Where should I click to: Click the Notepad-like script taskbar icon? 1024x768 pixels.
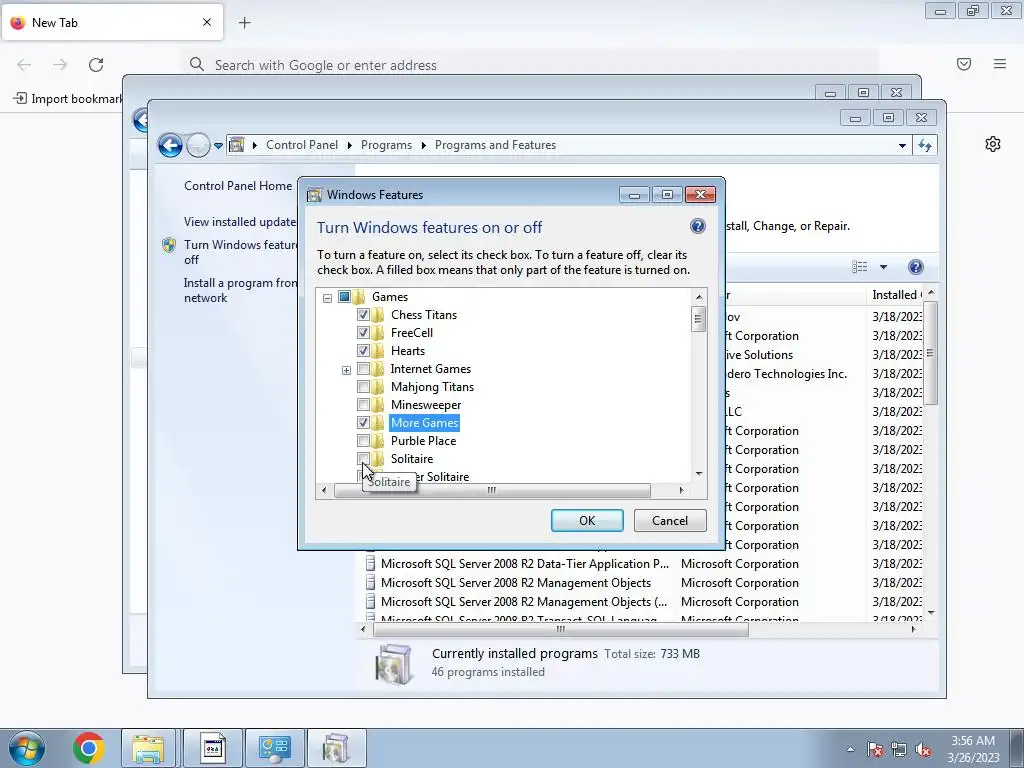(x=212, y=748)
